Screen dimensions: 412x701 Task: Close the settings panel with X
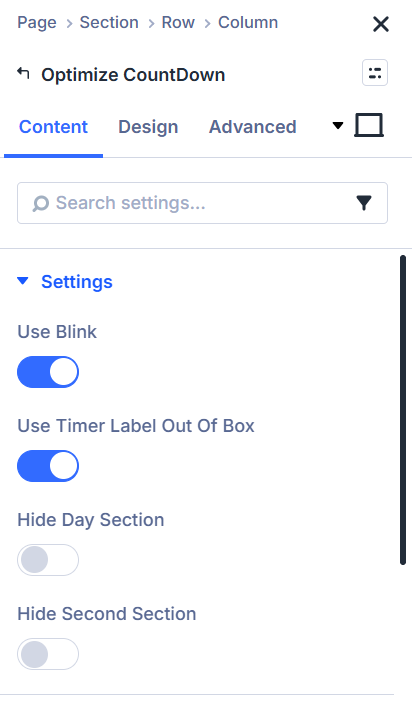(381, 24)
